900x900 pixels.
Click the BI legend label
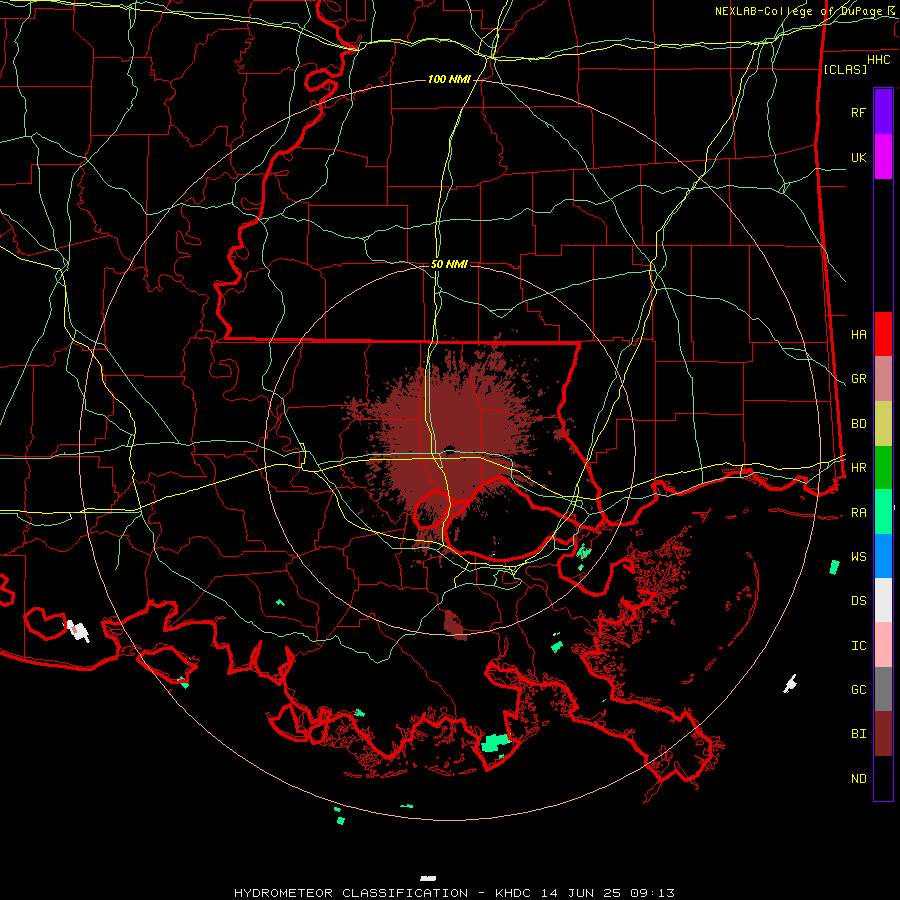pyautogui.click(x=858, y=734)
